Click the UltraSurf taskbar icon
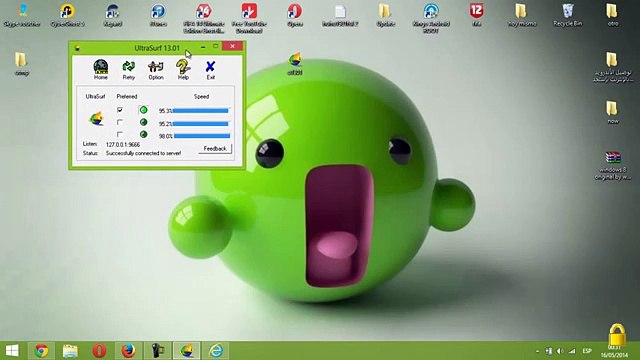Screen dimensions: 640x360 (x=187, y=351)
